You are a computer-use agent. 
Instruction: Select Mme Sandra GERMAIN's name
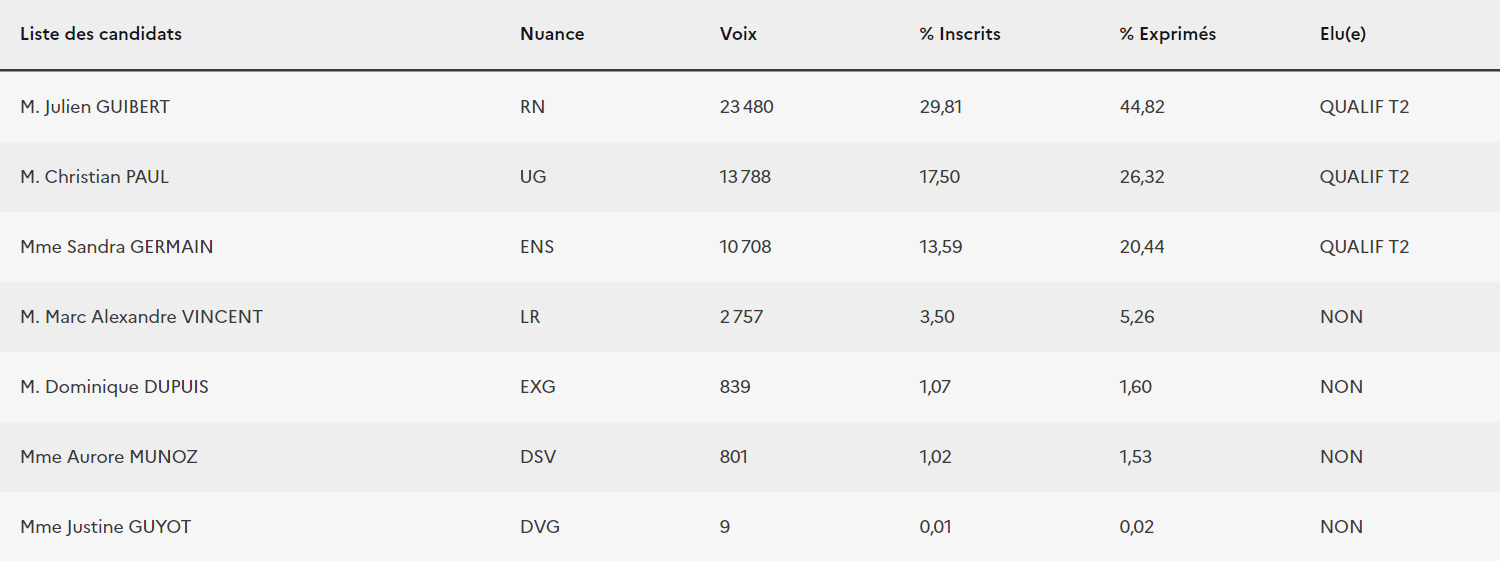[117, 247]
